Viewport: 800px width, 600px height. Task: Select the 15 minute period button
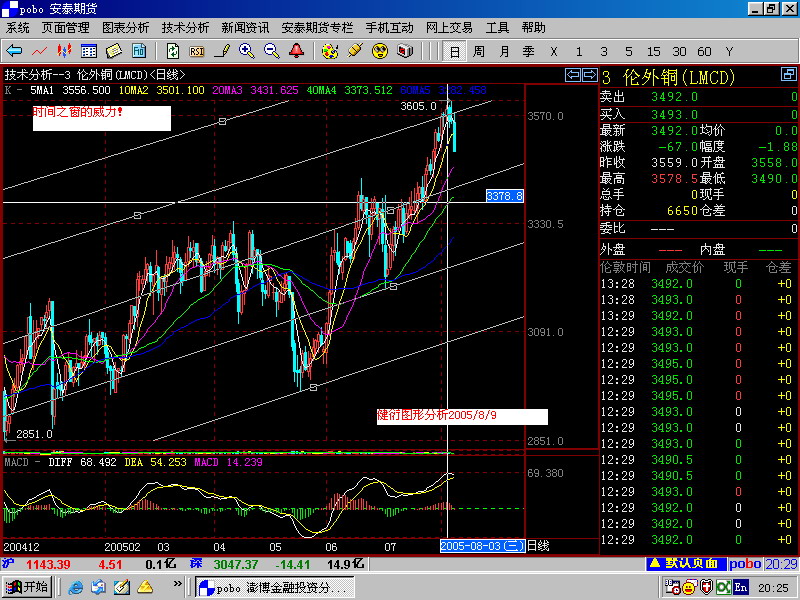pyautogui.click(x=654, y=52)
